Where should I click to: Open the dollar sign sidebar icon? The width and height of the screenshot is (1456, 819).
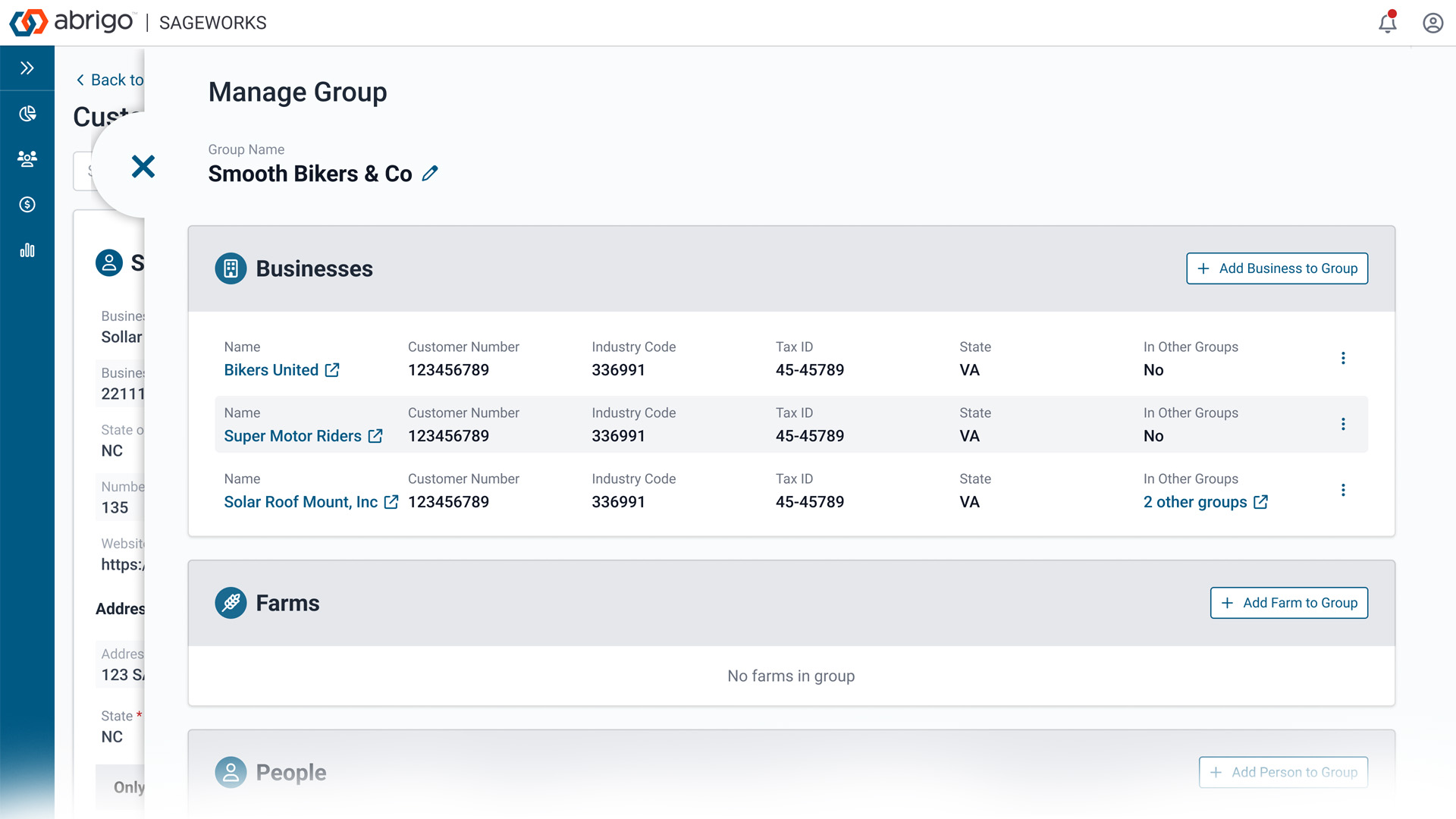click(27, 205)
